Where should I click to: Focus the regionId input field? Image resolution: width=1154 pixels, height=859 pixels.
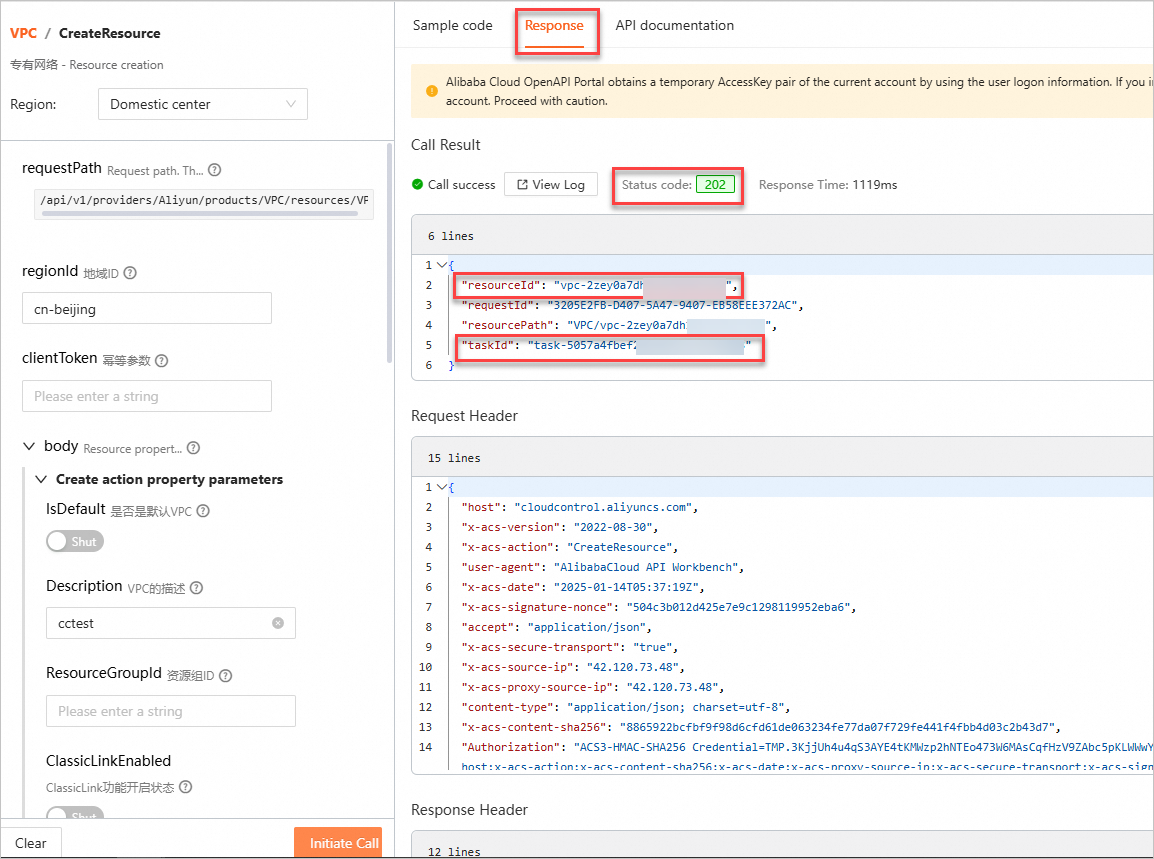click(x=147, y=308)
